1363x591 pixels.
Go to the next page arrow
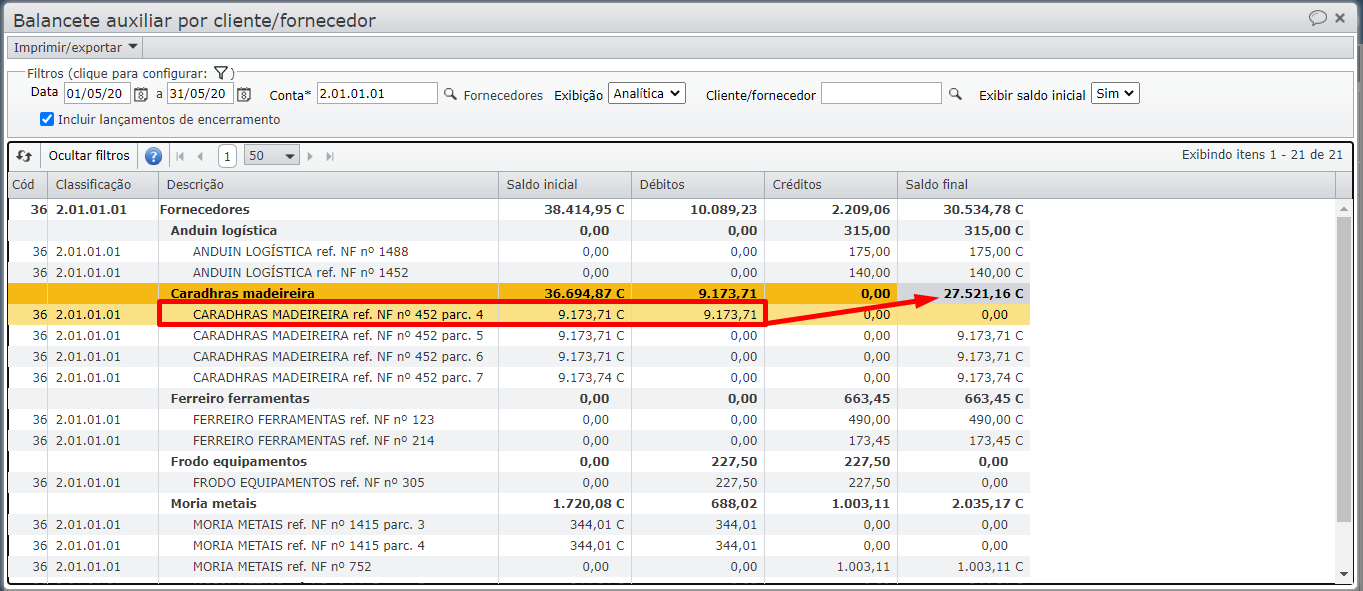pos(310,156)
